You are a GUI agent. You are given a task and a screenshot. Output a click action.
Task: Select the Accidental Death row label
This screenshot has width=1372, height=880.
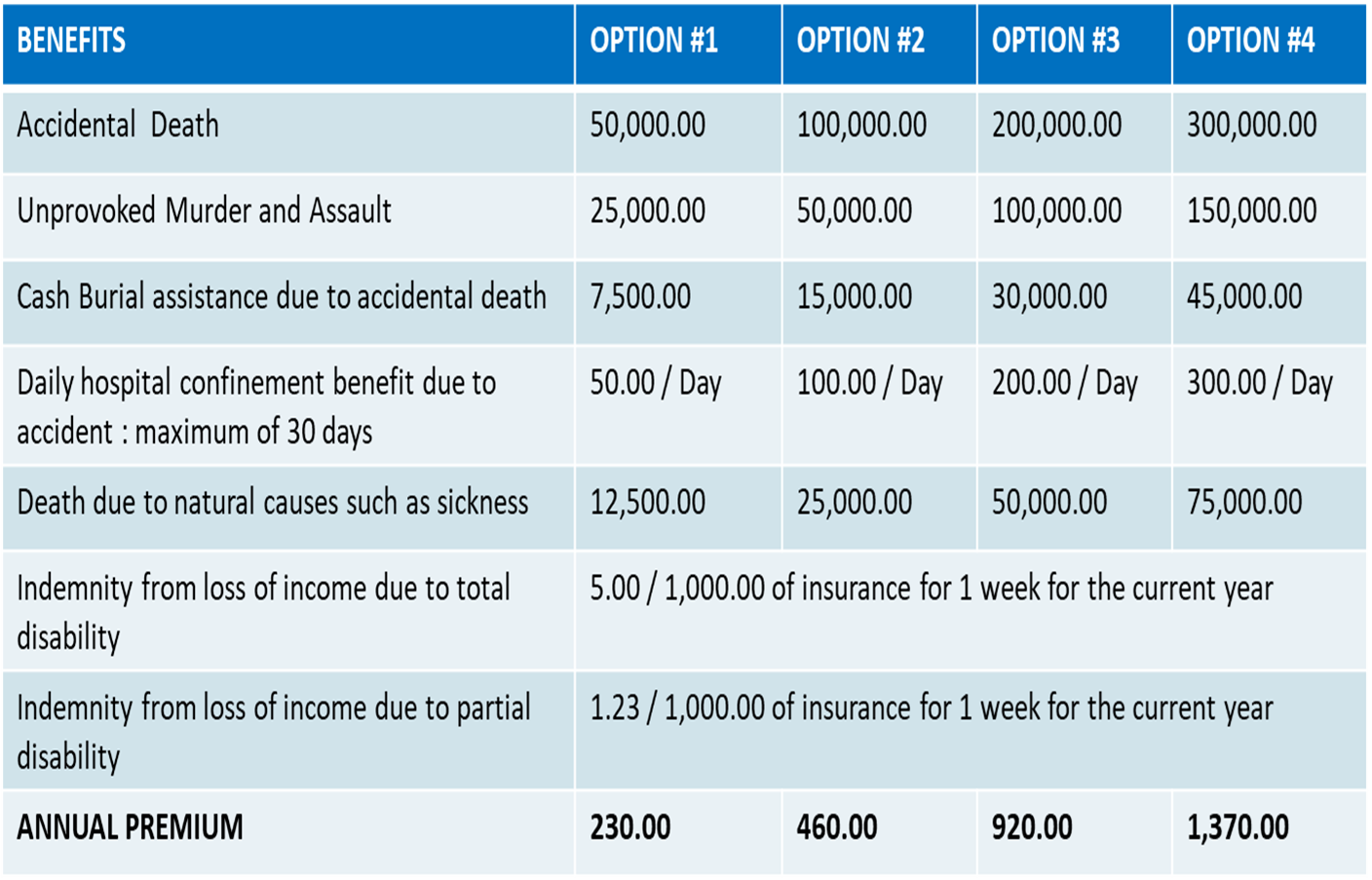pyautogui.click(x=118, y=126)
